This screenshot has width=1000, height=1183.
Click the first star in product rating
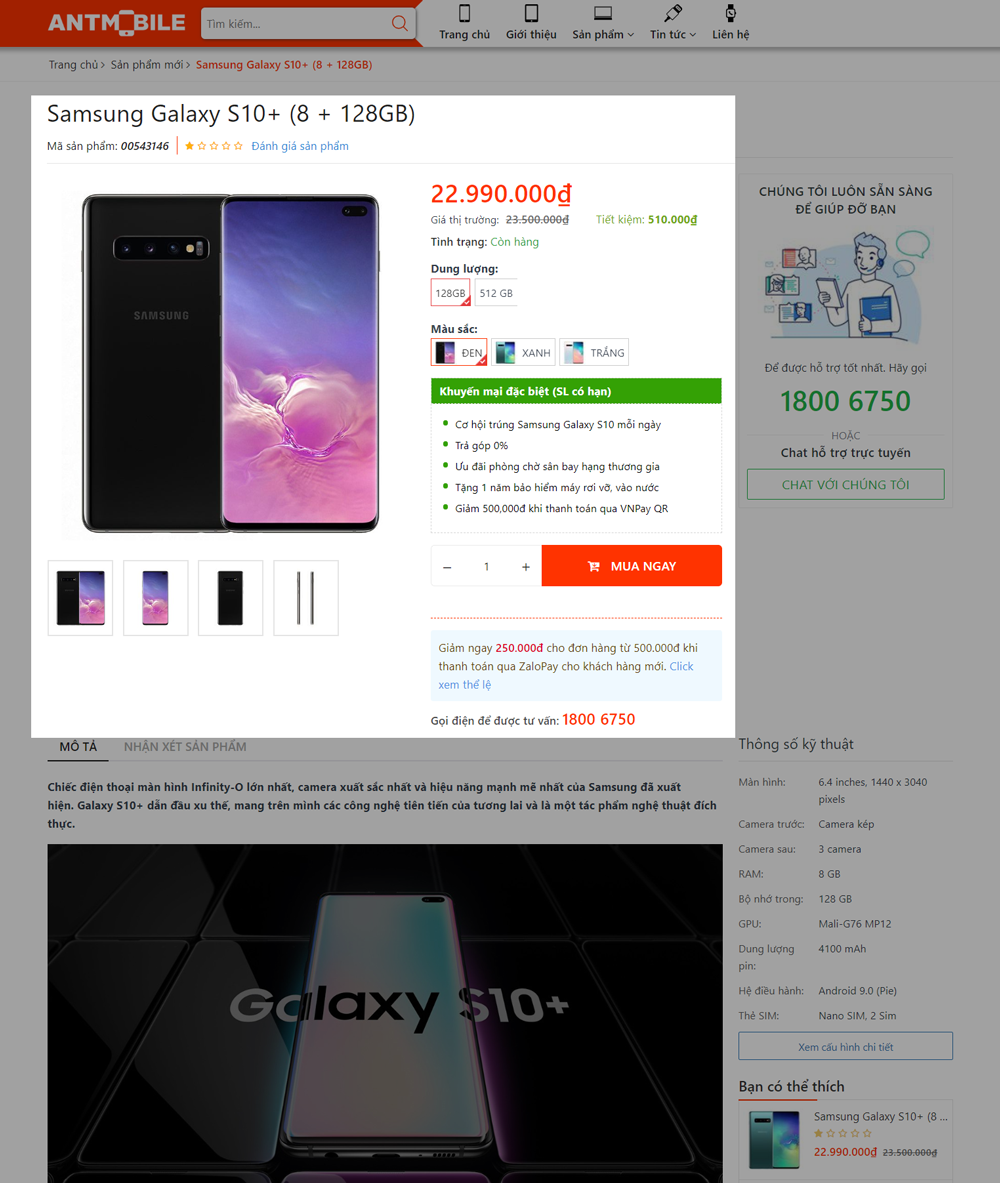189,146
